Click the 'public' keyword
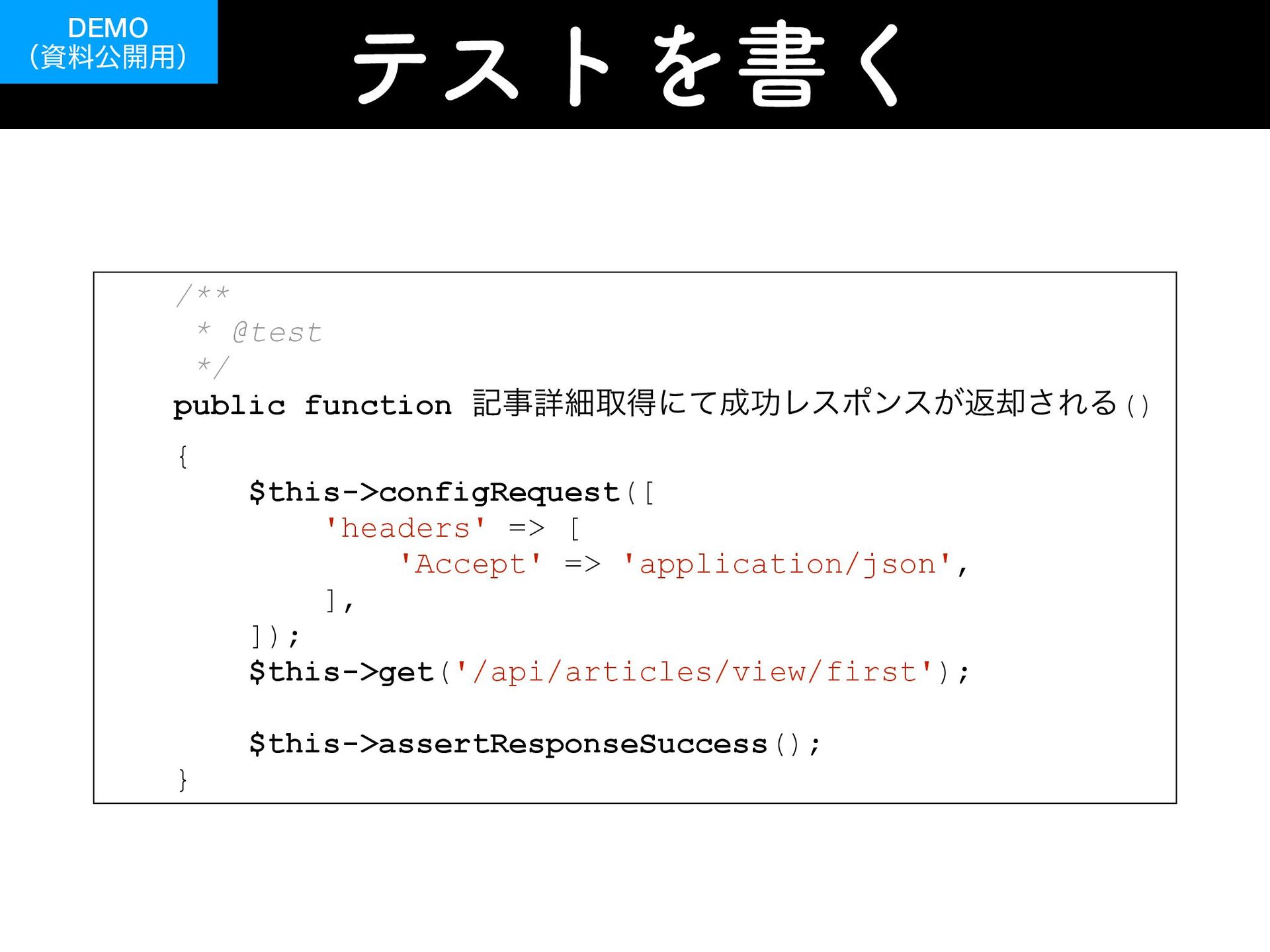This screenshot has width=1270, height=952. pyautogui.click(x=229, y=405)
